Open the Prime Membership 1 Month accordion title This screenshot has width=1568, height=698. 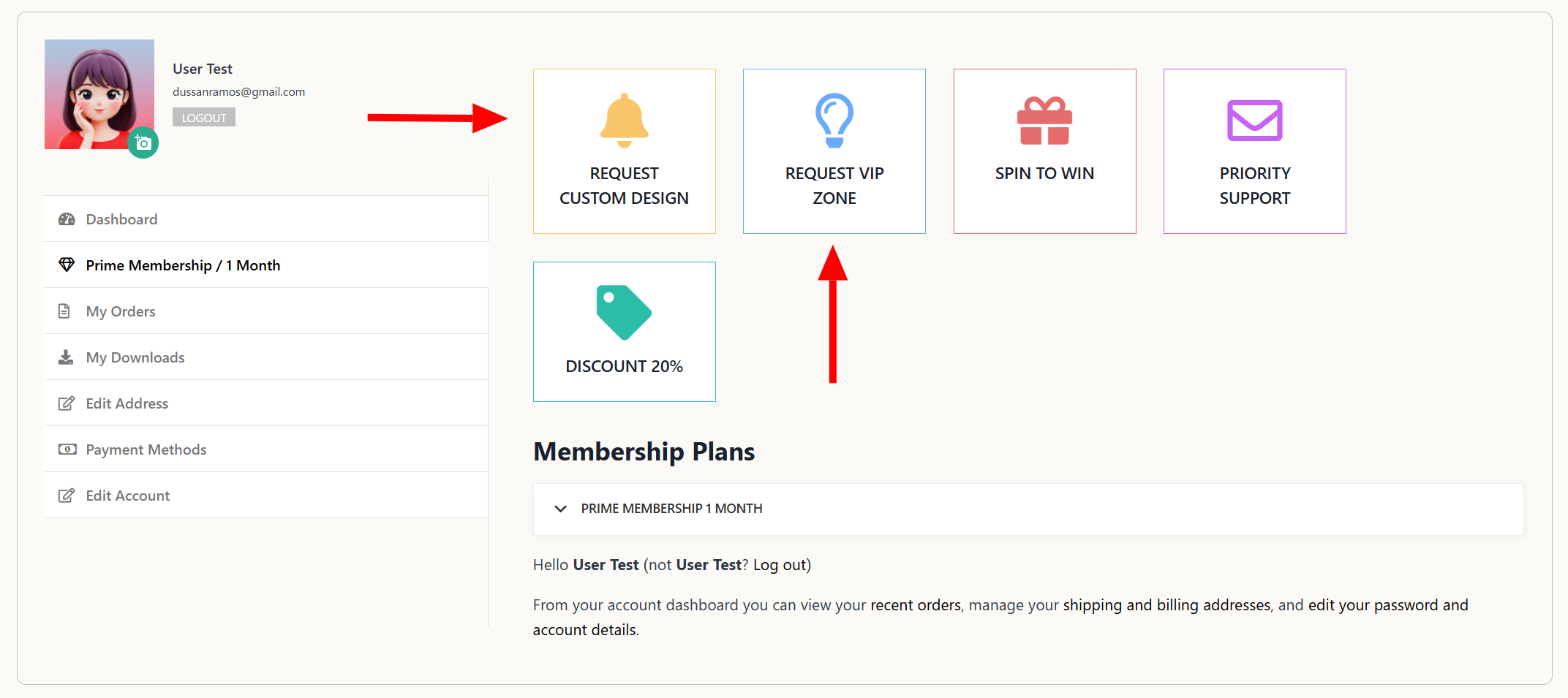(x=671, y=509)
